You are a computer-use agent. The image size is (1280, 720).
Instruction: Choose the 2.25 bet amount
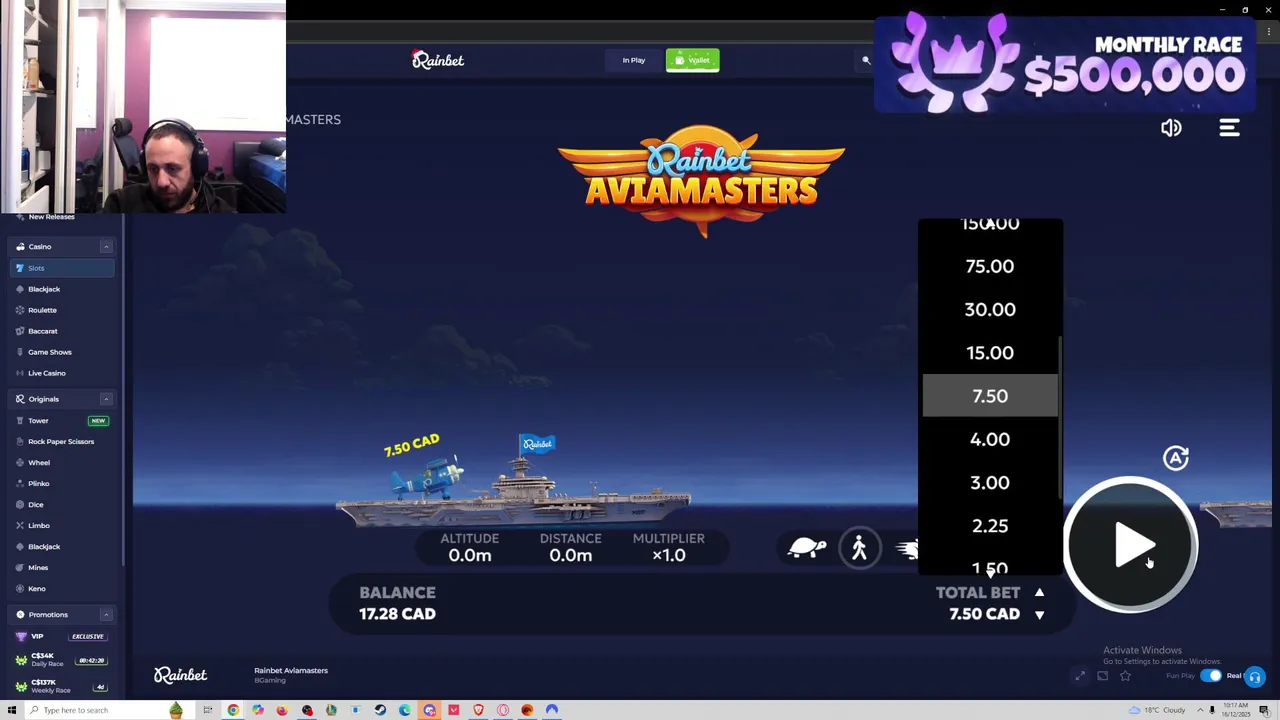coord(990,526)
